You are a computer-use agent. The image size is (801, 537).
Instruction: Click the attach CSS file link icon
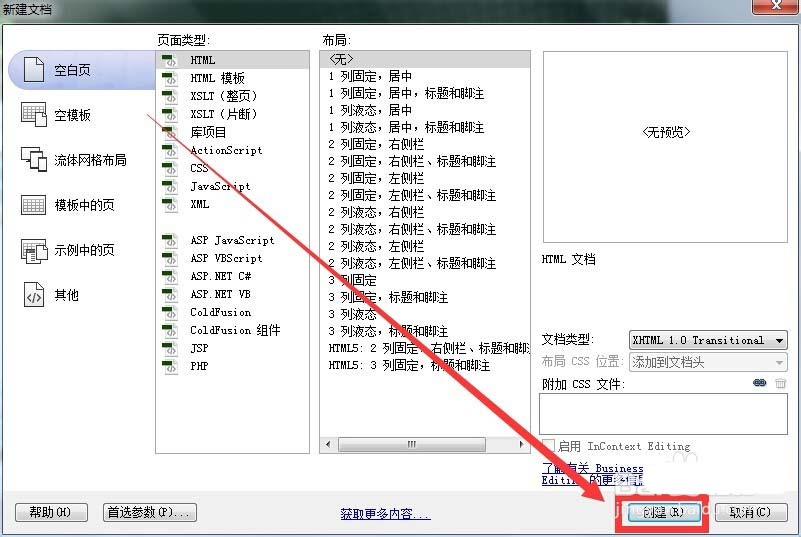759,384
